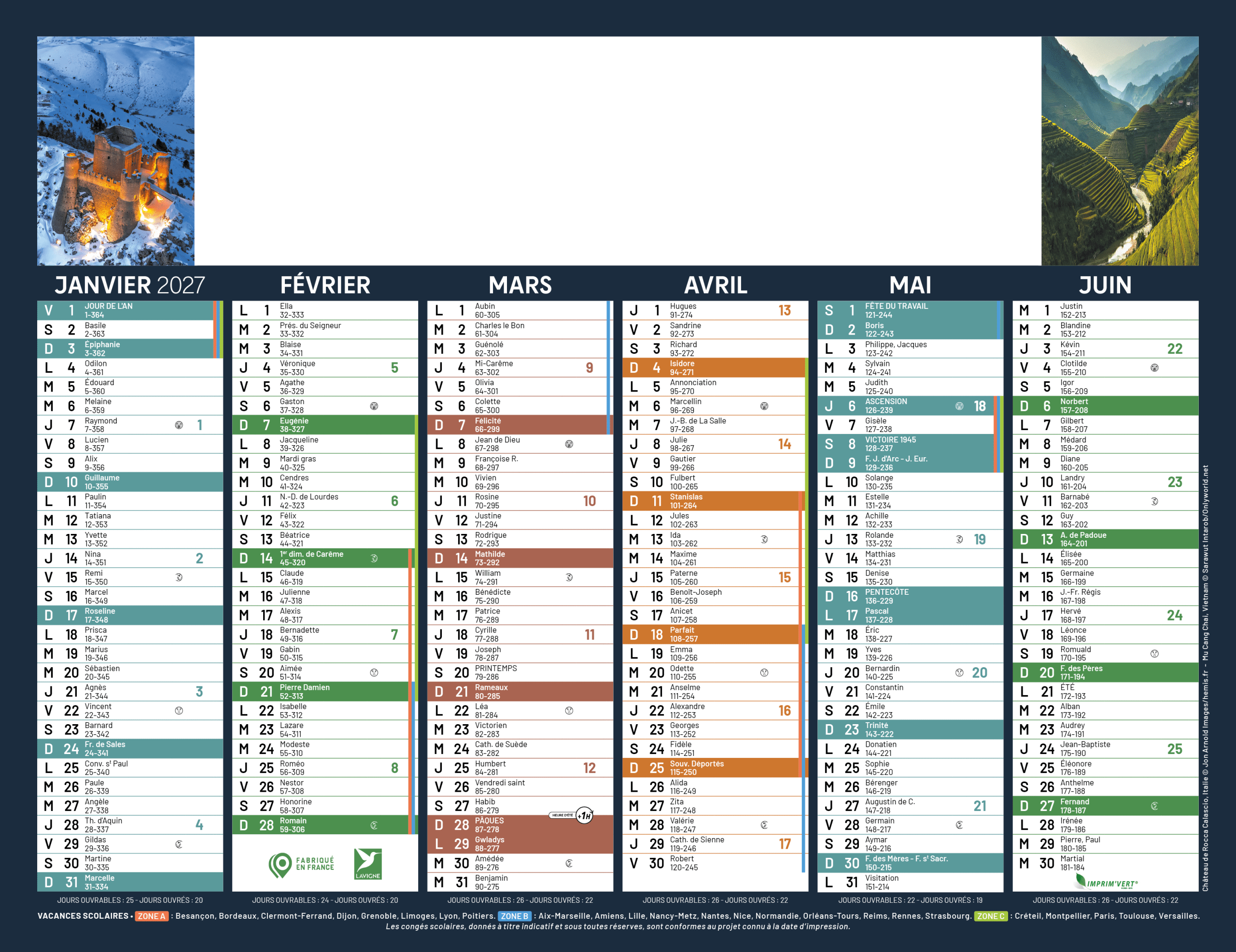Click the AVRIL month header

716,285
